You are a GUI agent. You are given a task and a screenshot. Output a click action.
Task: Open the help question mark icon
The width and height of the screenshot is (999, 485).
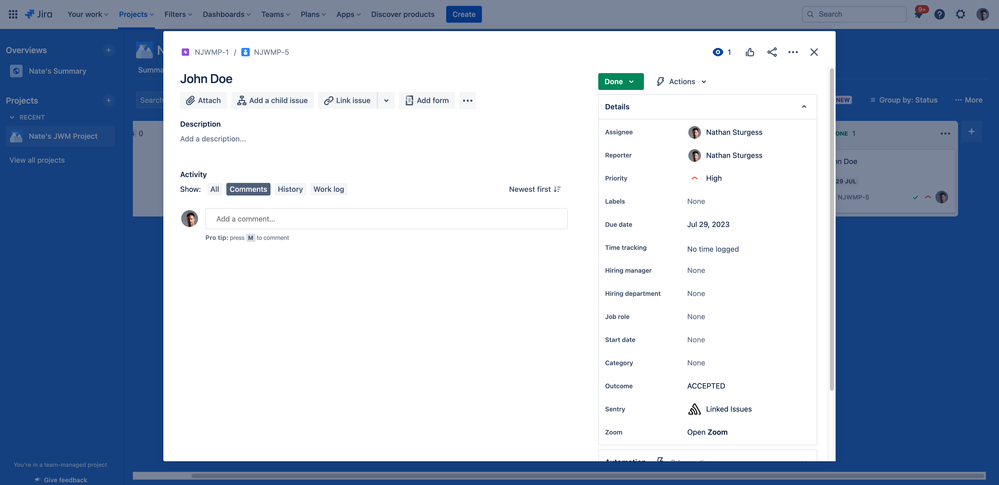point(939,14)
